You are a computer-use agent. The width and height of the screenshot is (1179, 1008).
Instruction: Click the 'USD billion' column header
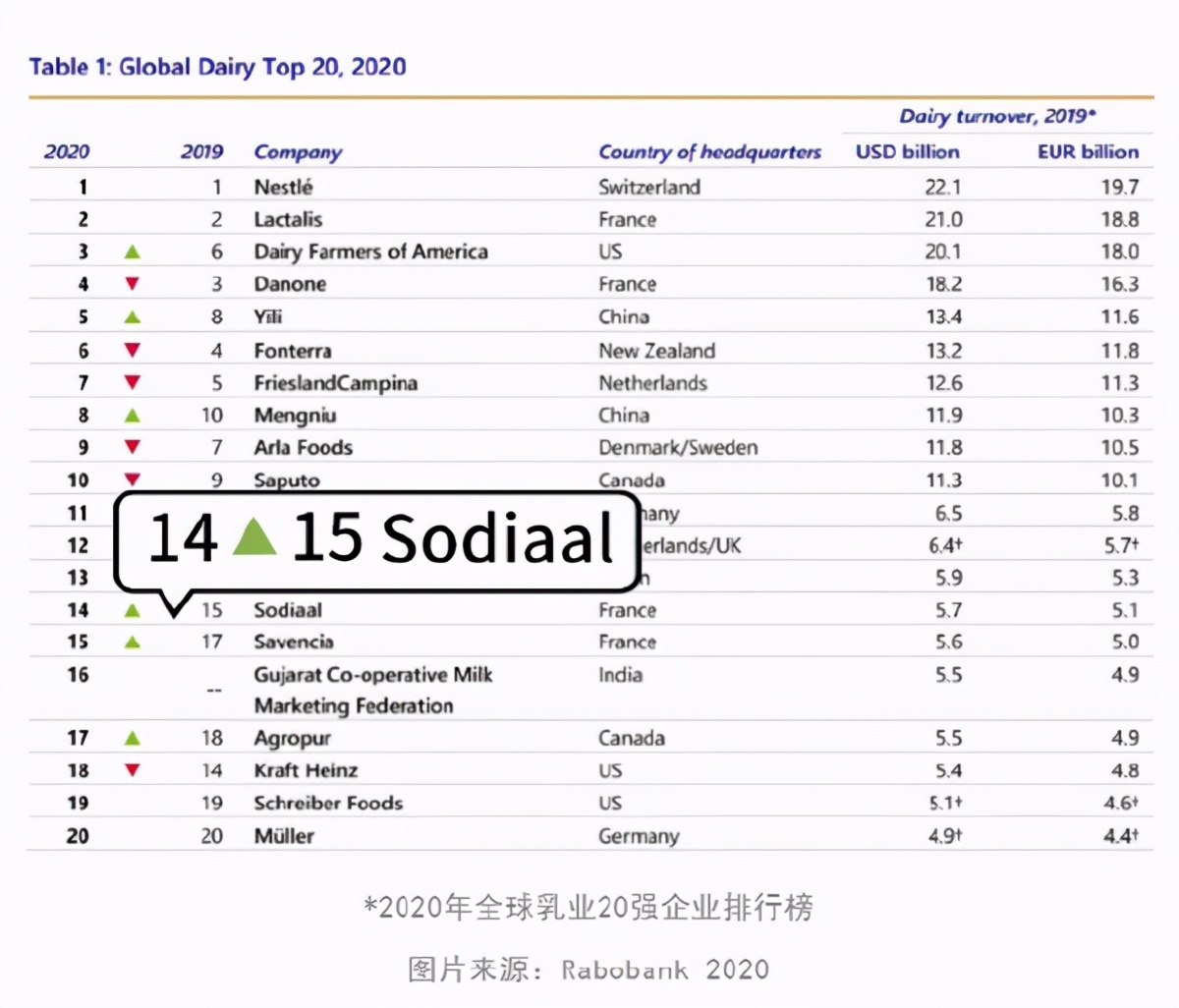[908, 151]
